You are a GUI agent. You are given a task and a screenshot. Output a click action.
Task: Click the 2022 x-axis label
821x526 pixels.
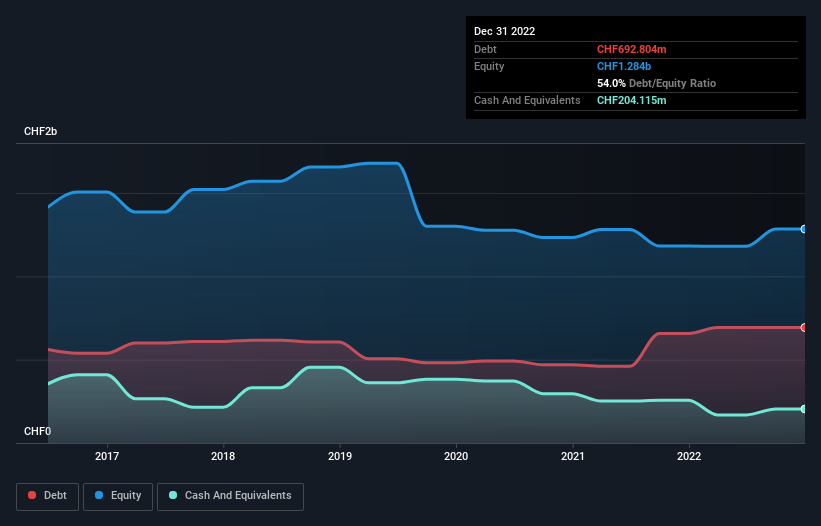pyautogui.click(x=689, y=456)
